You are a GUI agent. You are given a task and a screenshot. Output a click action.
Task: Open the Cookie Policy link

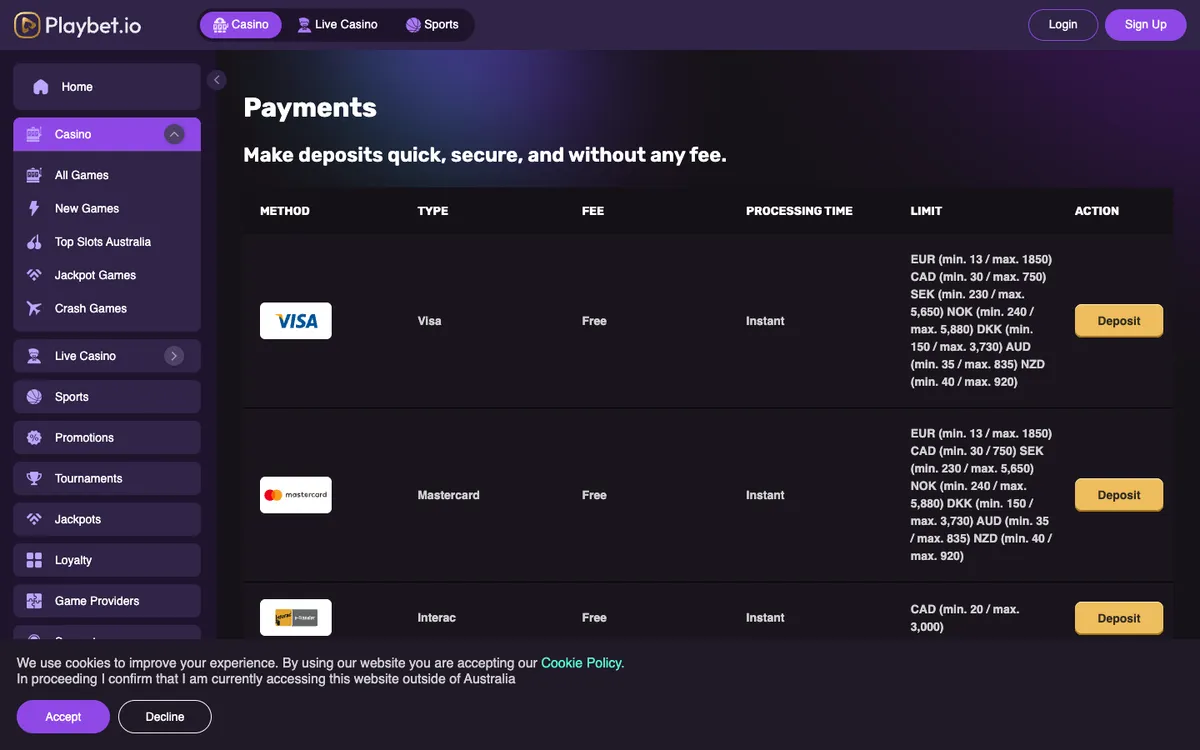coord(582,663)
